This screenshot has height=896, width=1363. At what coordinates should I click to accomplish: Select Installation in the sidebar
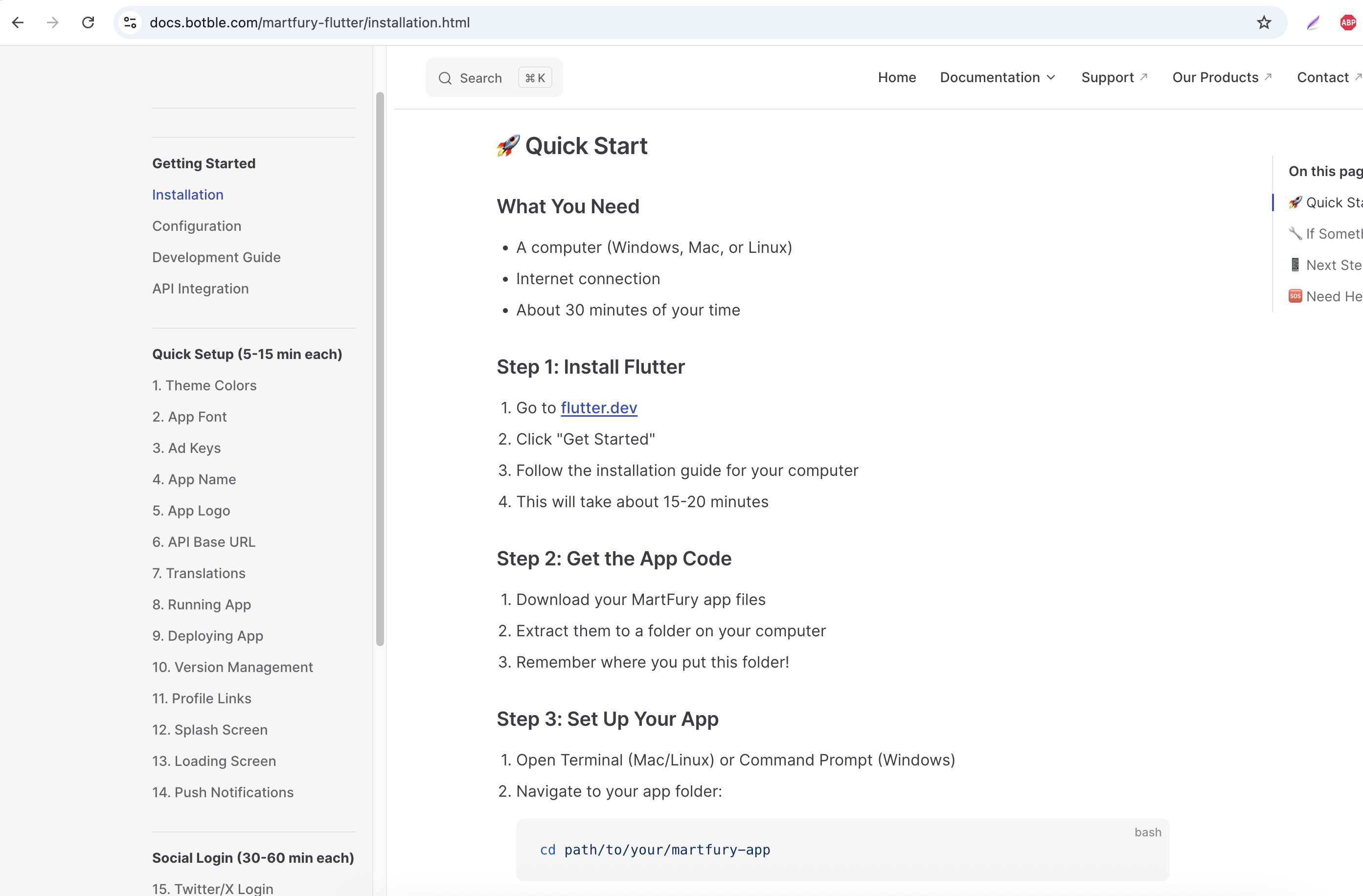pos(188,195)
